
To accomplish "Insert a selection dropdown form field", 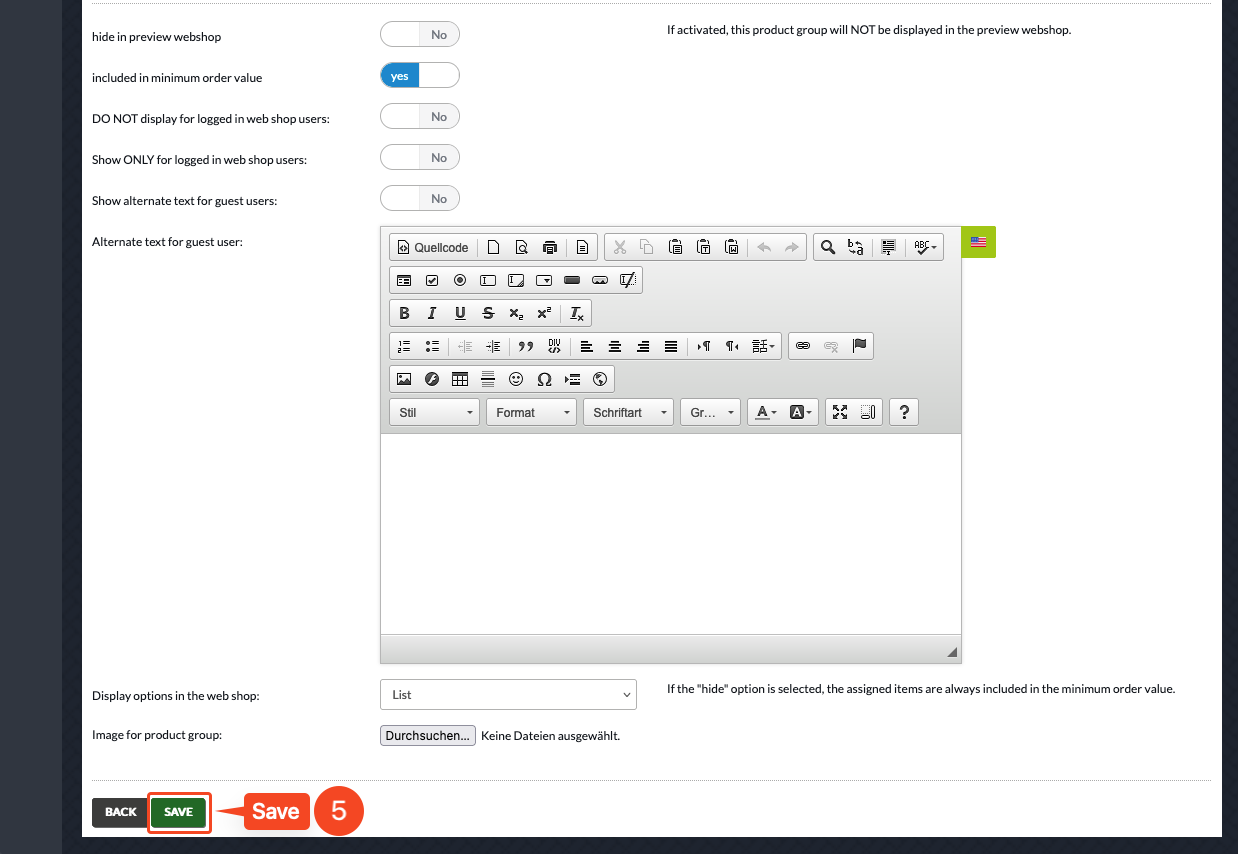I will coord(544,280).
